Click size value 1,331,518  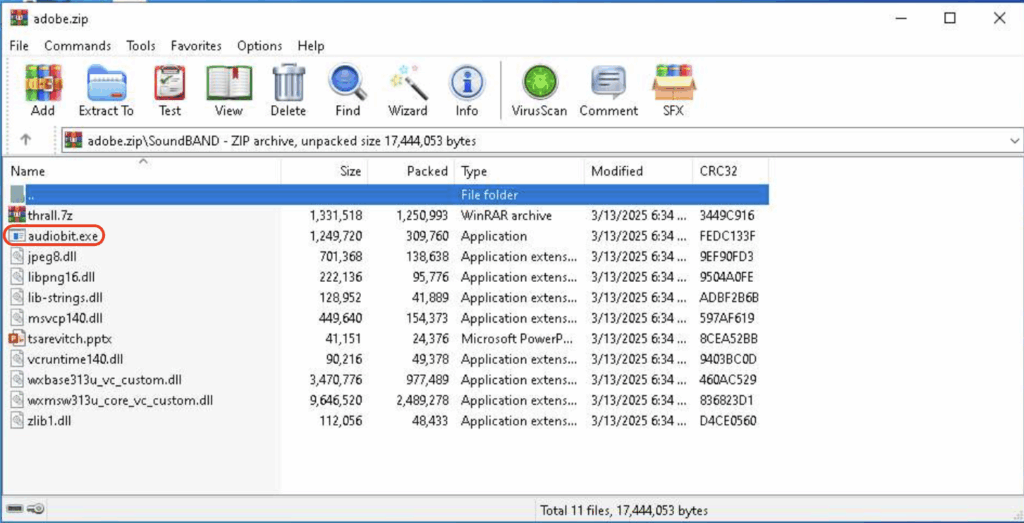pos(336,215)
